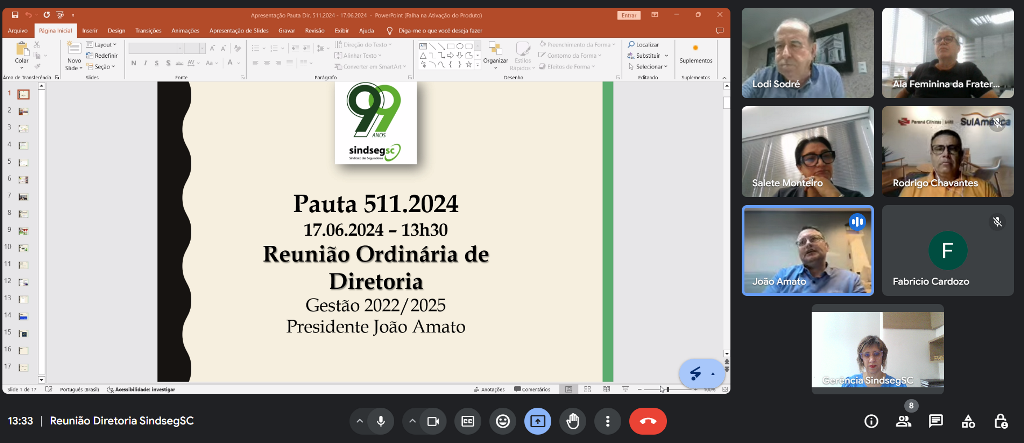Open meeting details info icon
The image size is (1024, 443).
pyautogui.click(x=871, y=421)
